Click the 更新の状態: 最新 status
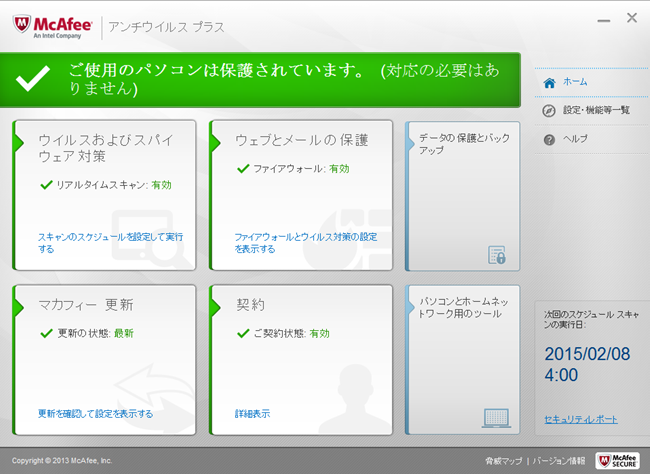This screenshot has width=650, height=474. point(95,333)
